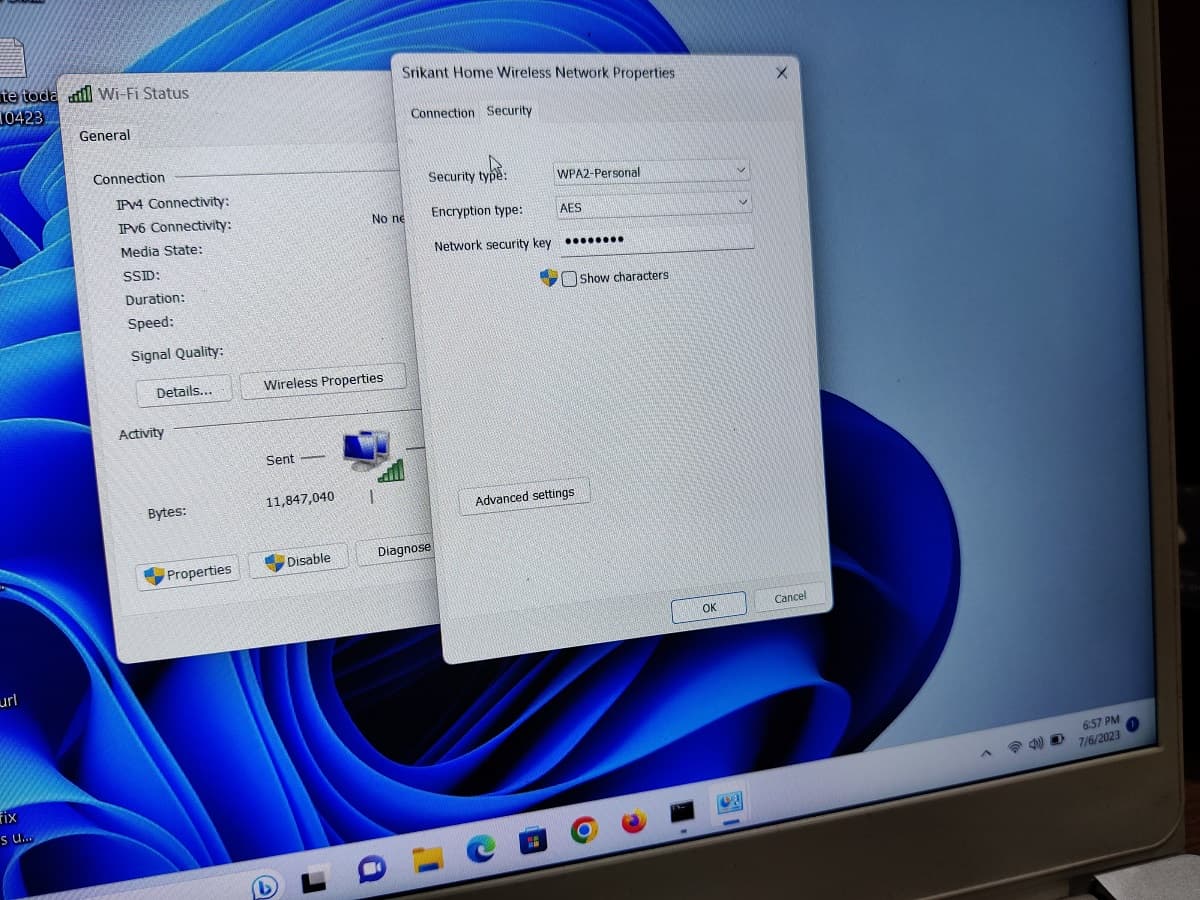Image resolution: width=1200 pixels, height=900 pixels.
Task: Open the Security type dropdown WPA2-Personal
Action: [x=651, y=172]
